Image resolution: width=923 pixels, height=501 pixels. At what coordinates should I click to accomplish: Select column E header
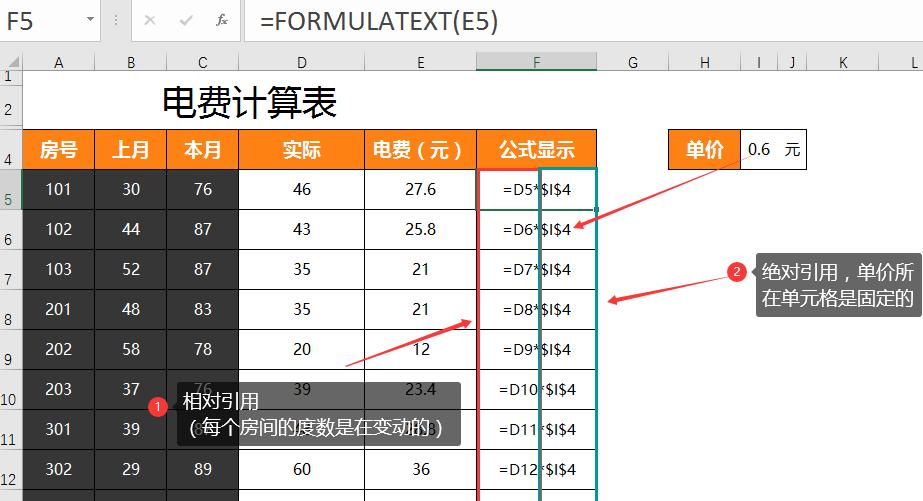tap(420, 62)
